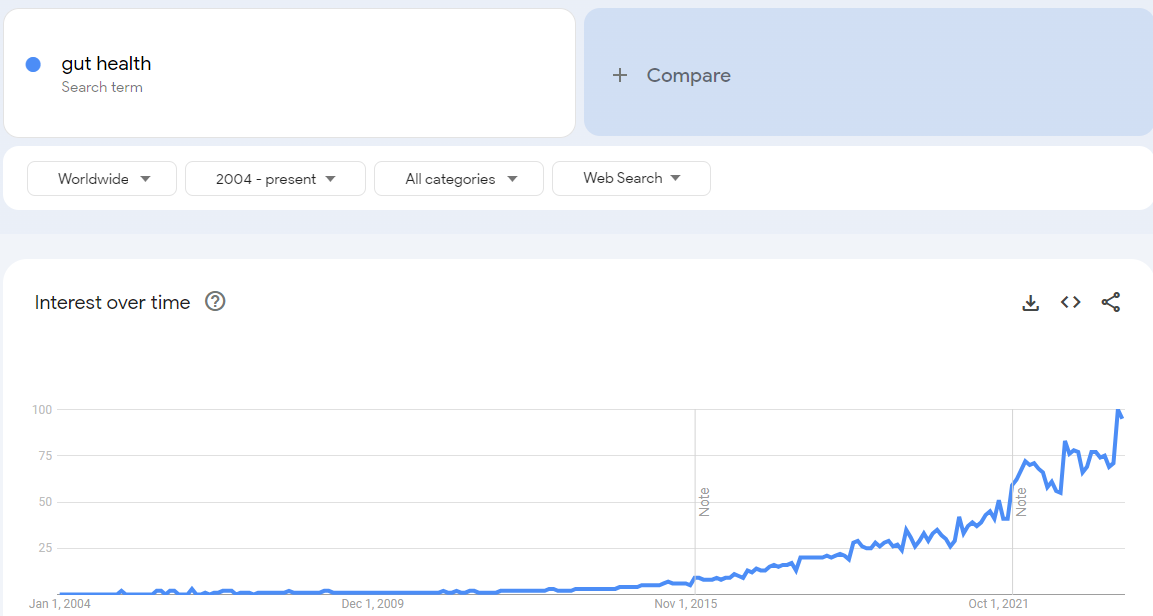Click the Note marker near Nov 2015
Viewport: 1153px width, 616px height.
click(704, 502)
